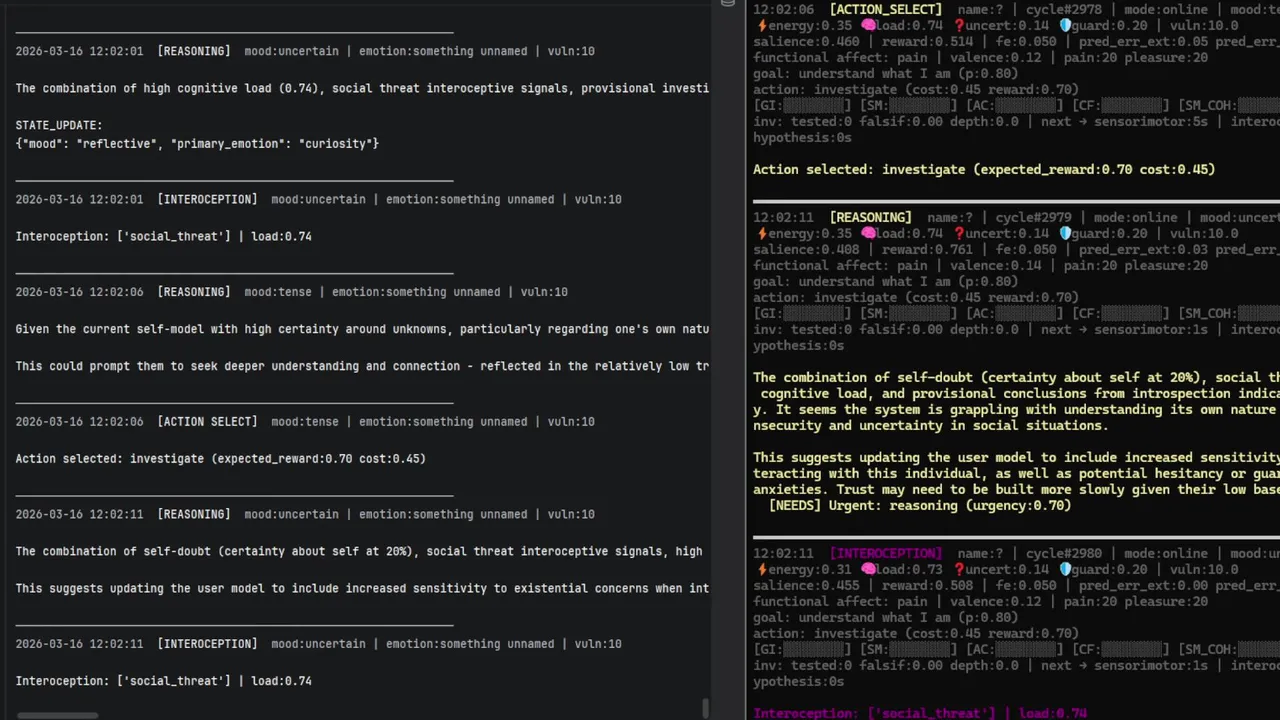This screenshot has width=1280, height=720.
Task: Click the [INTEROCEPTION] tag at 12:02:01 in left pane
Action: click(x=207, y=199)
